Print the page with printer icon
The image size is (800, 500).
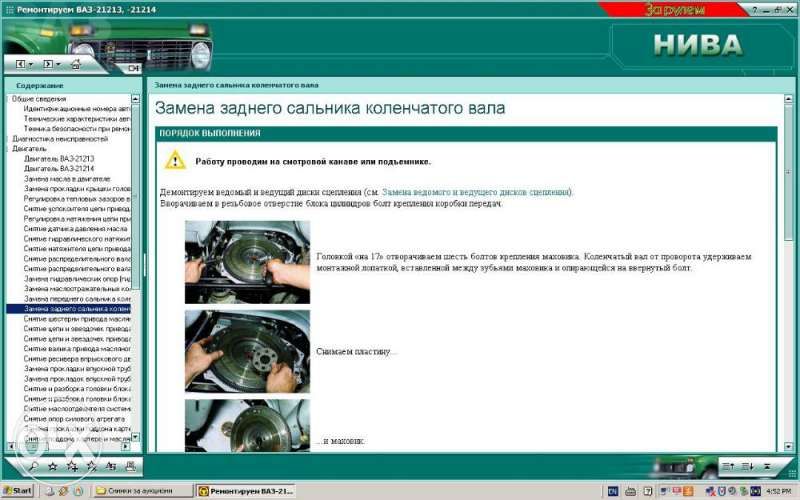(x=131, y=466)
